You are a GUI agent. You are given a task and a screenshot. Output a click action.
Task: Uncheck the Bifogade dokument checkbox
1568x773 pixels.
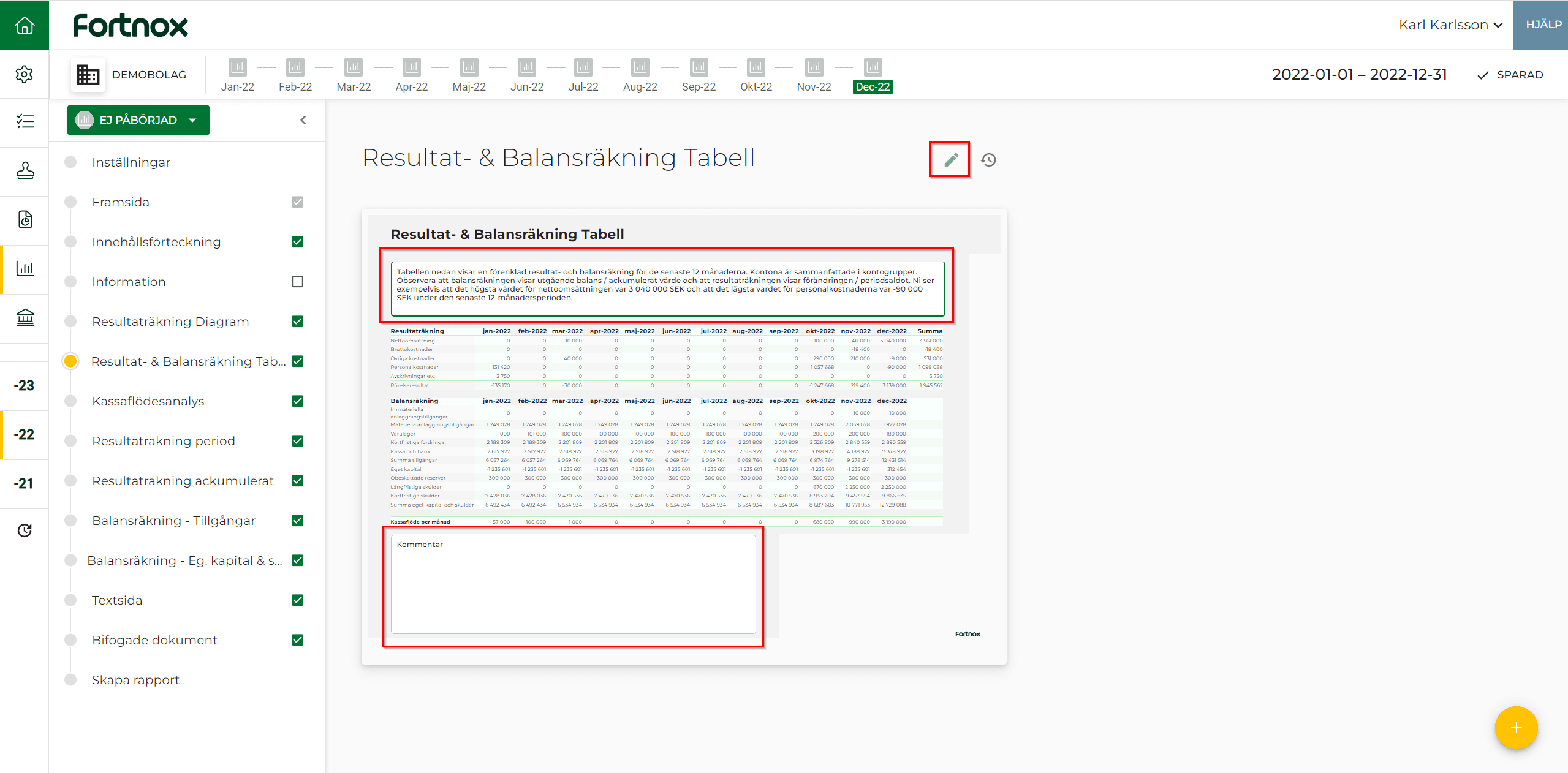click(298, 640)
